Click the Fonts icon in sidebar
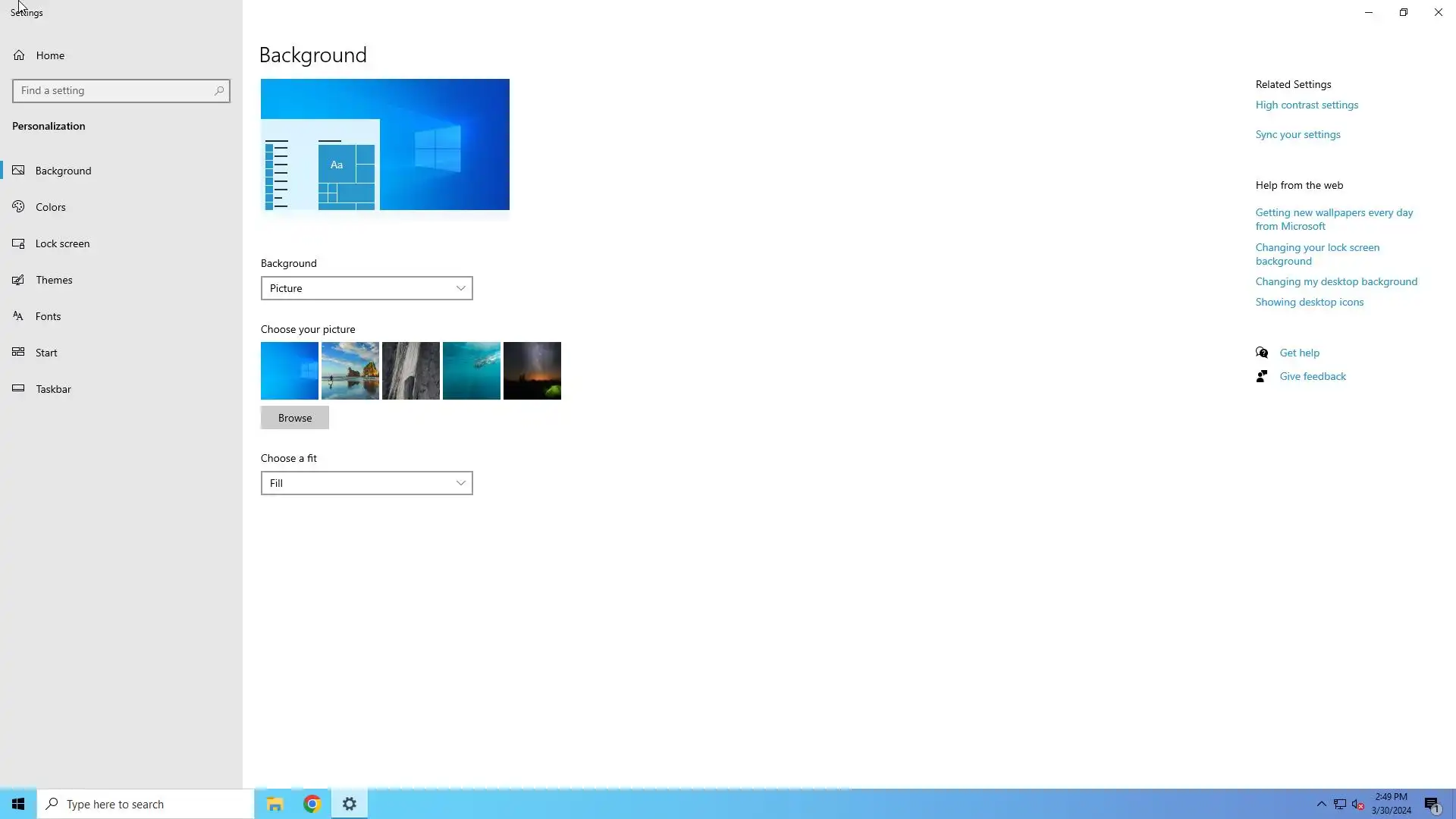This screenshot has width=1456, height=819. 18,316
